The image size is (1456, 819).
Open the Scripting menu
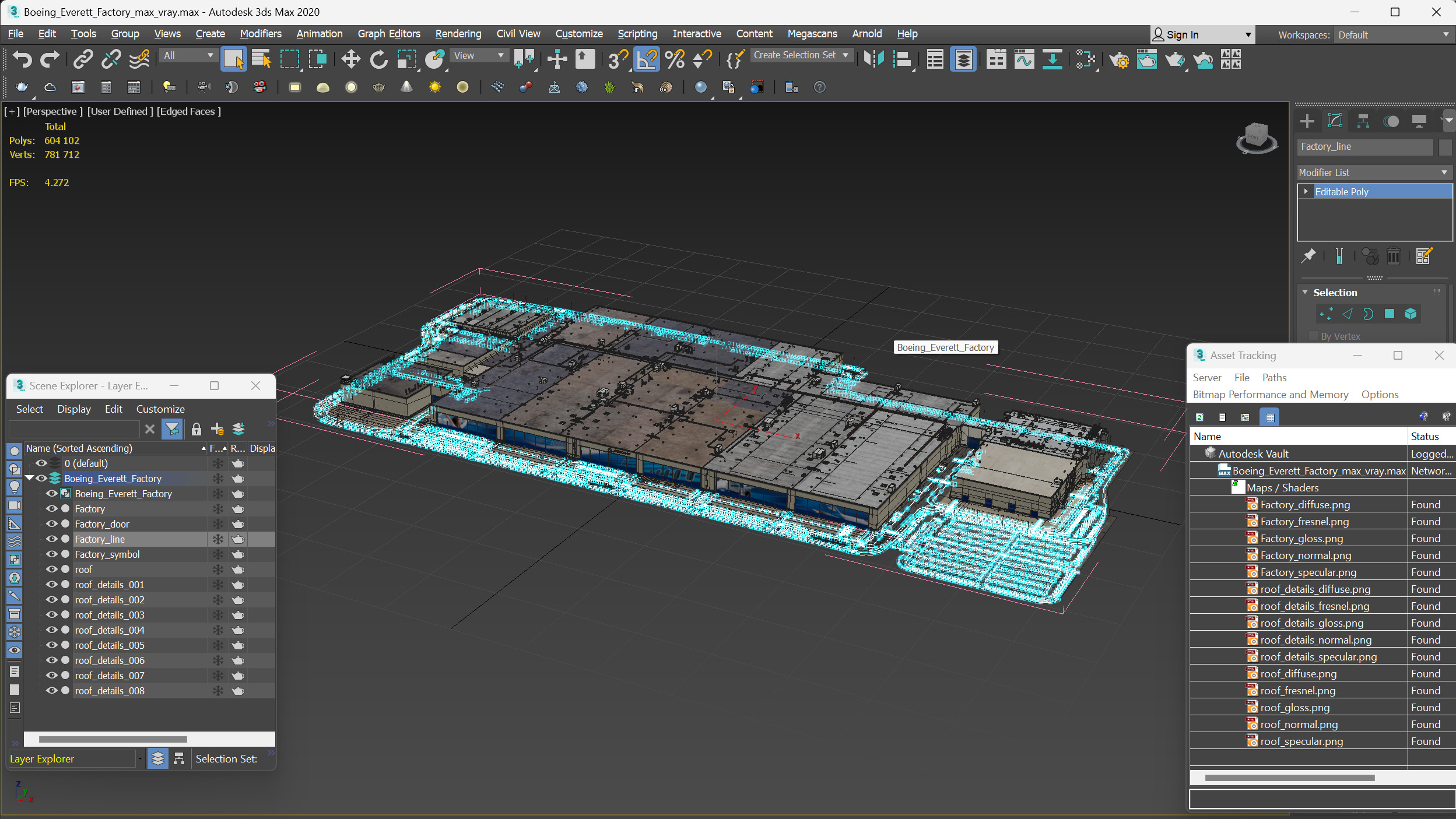(637, 34)
